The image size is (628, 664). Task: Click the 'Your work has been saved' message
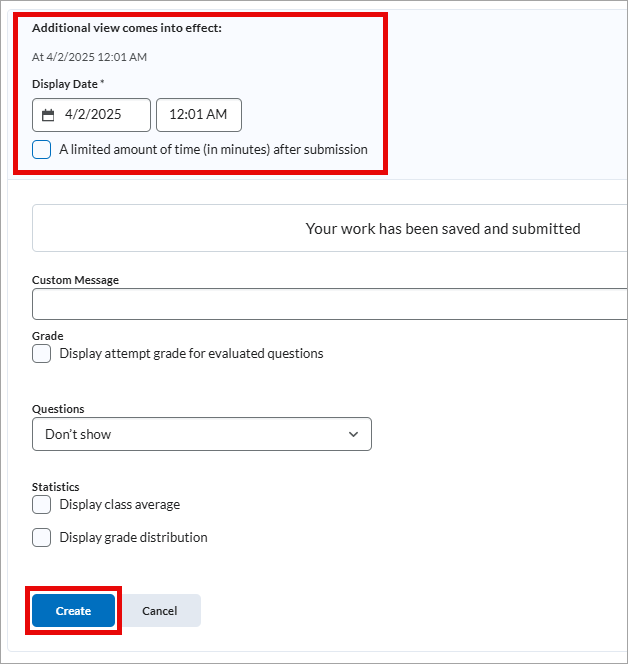442,229
